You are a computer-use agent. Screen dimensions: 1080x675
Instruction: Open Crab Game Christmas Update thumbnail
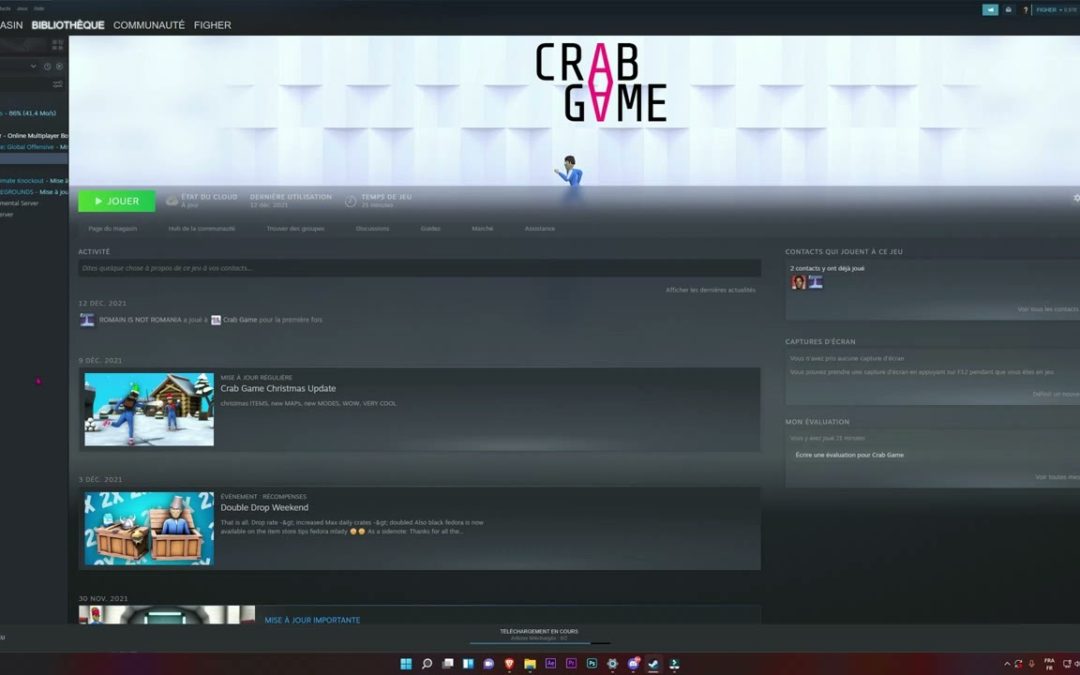coord(149,409)
